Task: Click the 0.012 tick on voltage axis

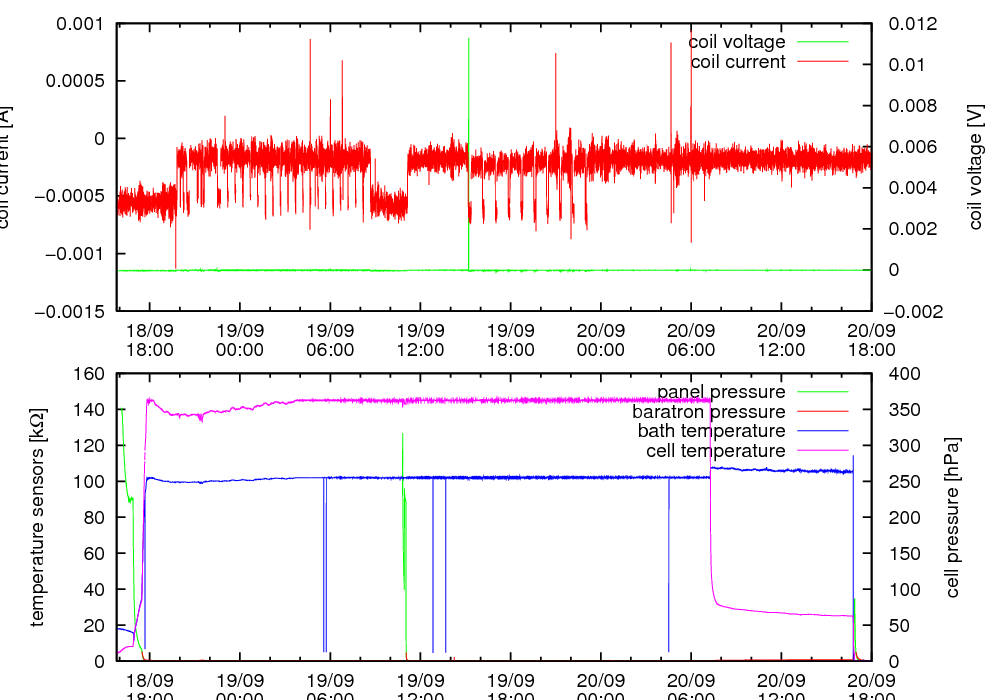Action: [915, 24]
